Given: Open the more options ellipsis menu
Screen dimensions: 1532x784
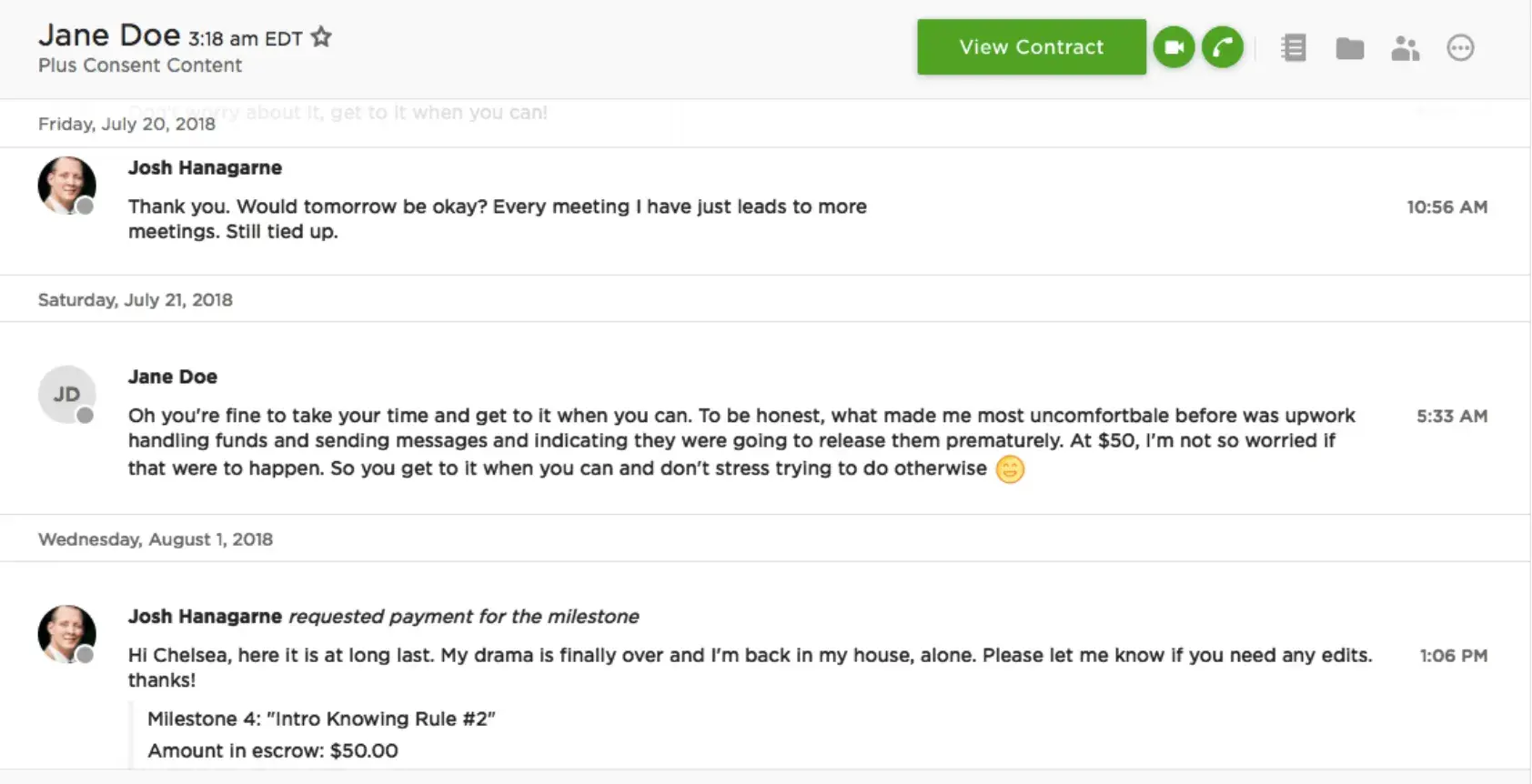Looking at the screenshot, I should point(1460,47).
